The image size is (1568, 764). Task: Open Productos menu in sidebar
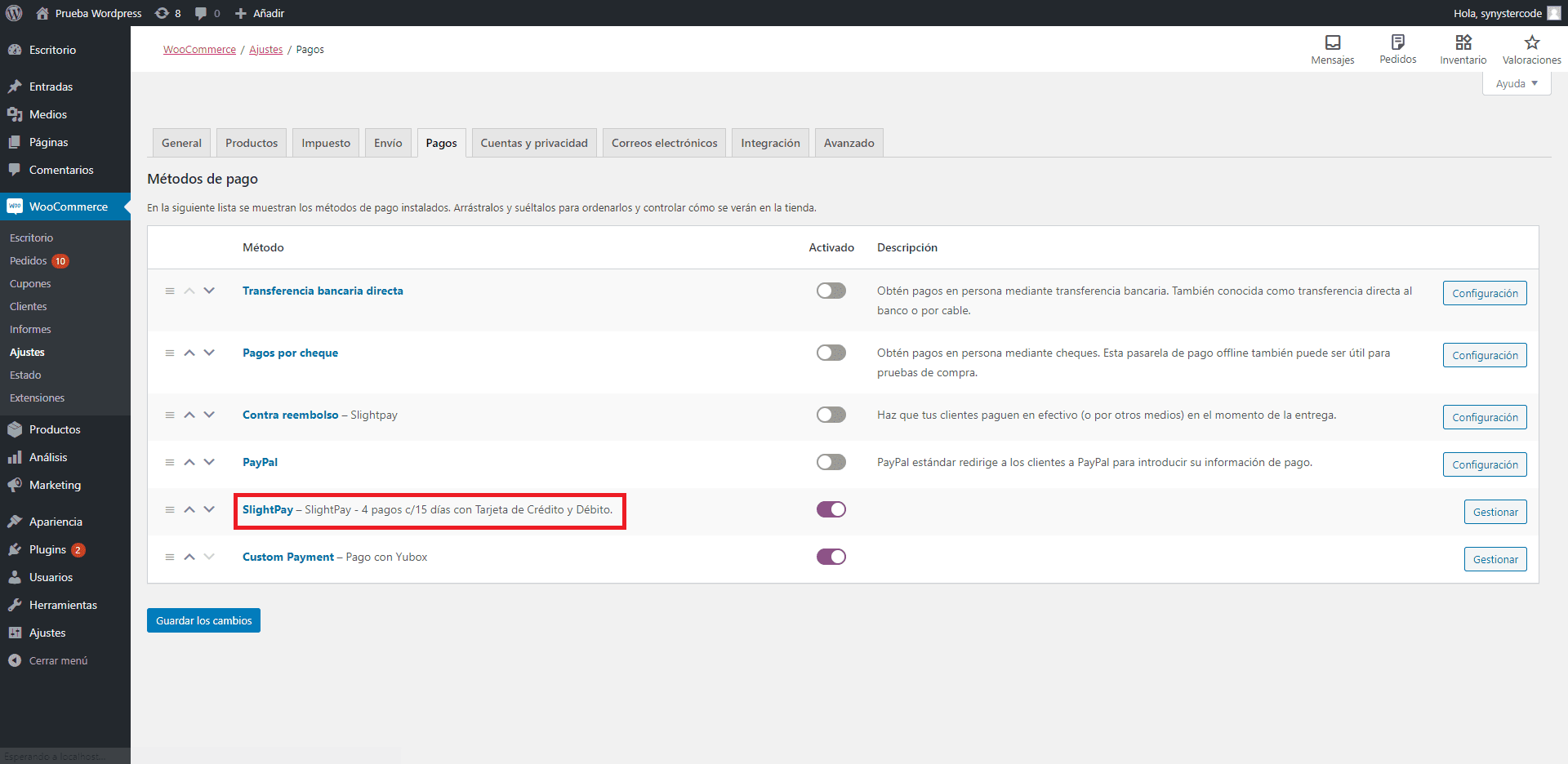[x=65, y=429]
